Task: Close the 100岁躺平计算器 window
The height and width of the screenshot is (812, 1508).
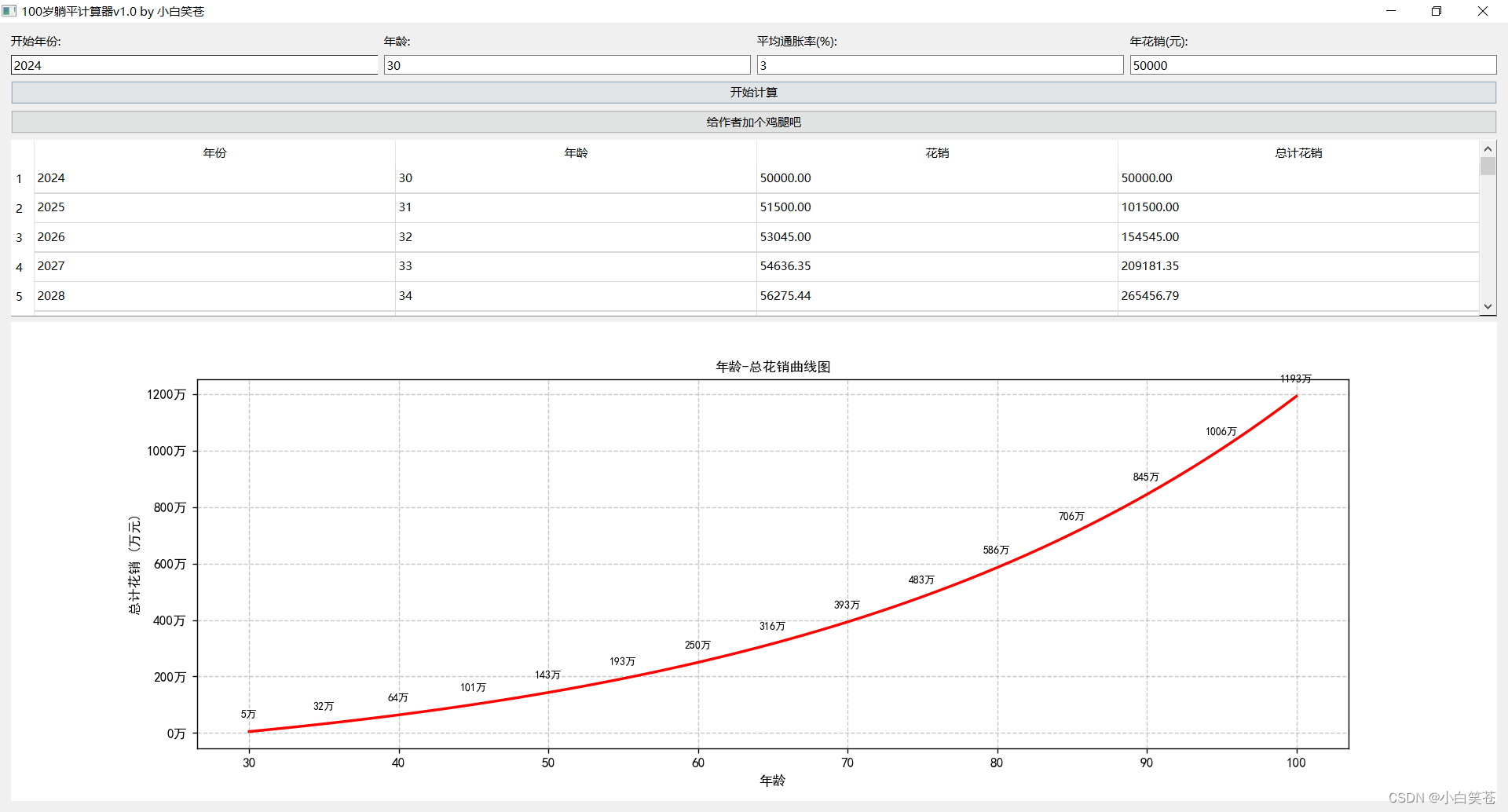Action: 1483,11
